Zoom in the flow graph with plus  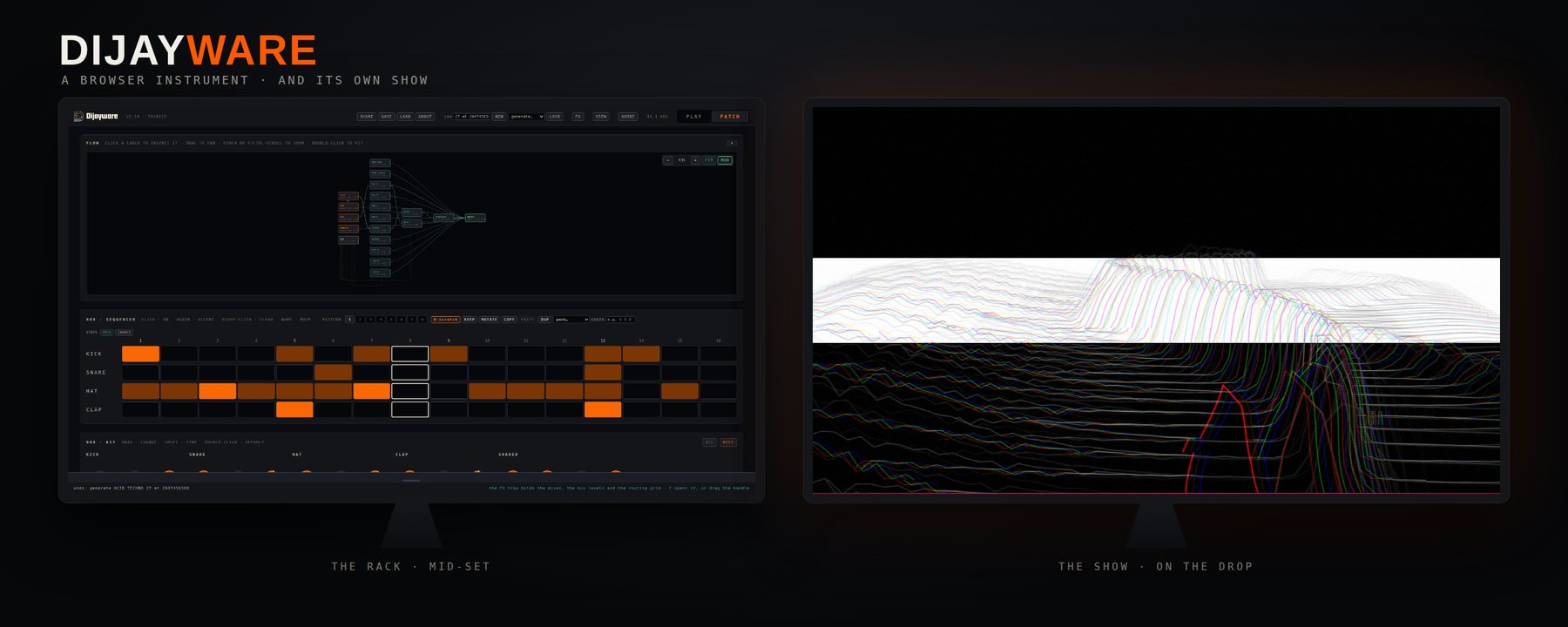pos(695,160)
